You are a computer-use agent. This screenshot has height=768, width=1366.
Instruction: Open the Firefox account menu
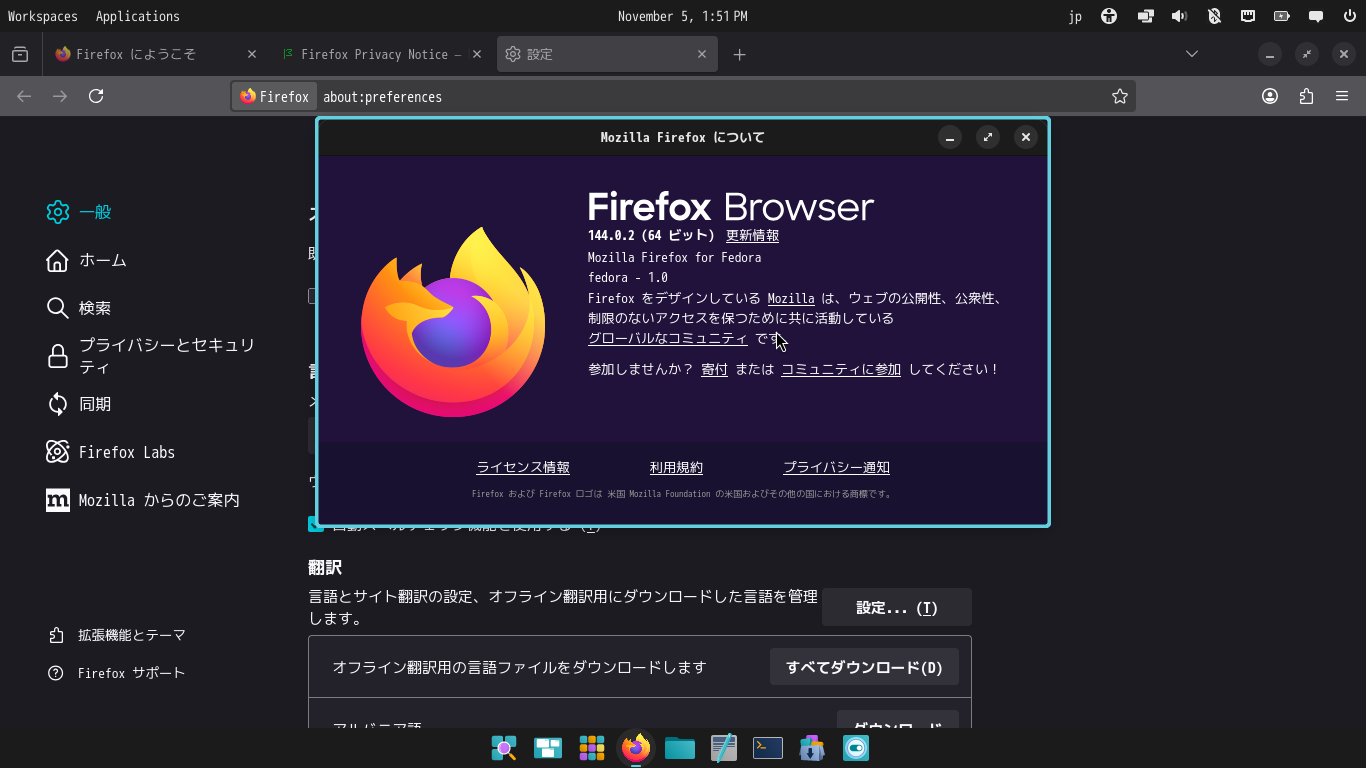tap(1270, 96)
